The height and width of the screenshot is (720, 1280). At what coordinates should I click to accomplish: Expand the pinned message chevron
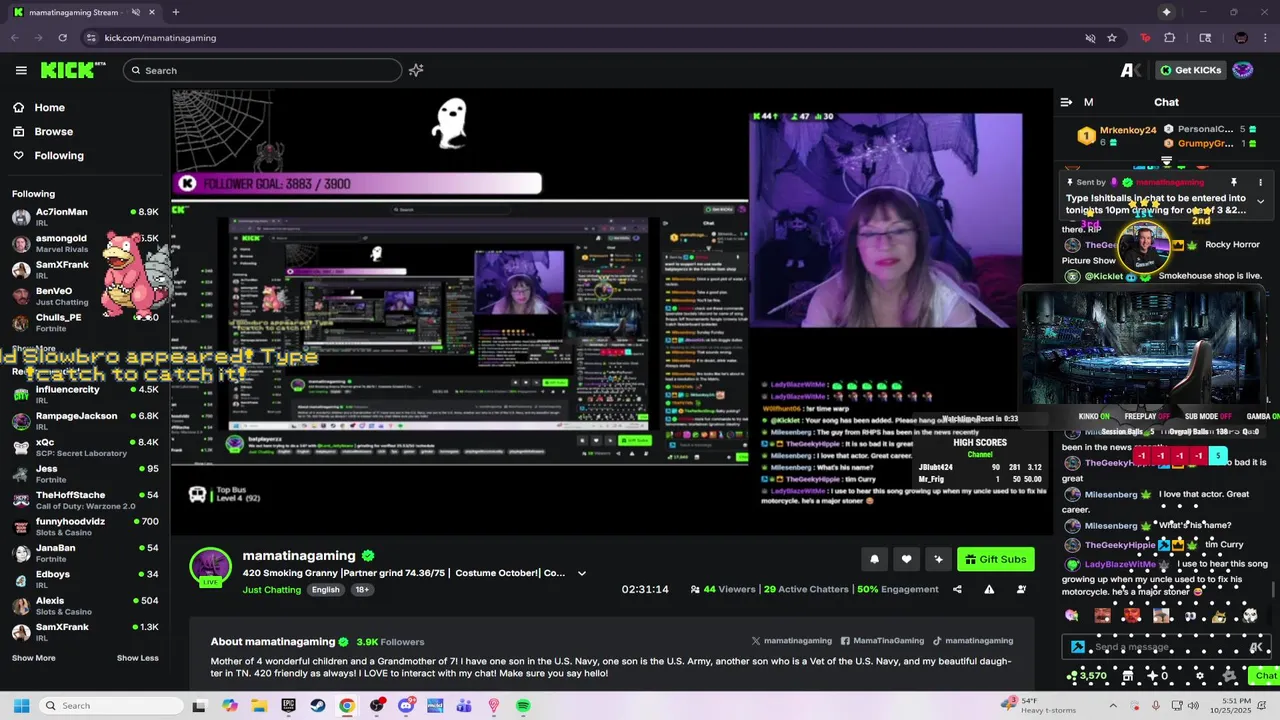click(x=1260, y=202)
